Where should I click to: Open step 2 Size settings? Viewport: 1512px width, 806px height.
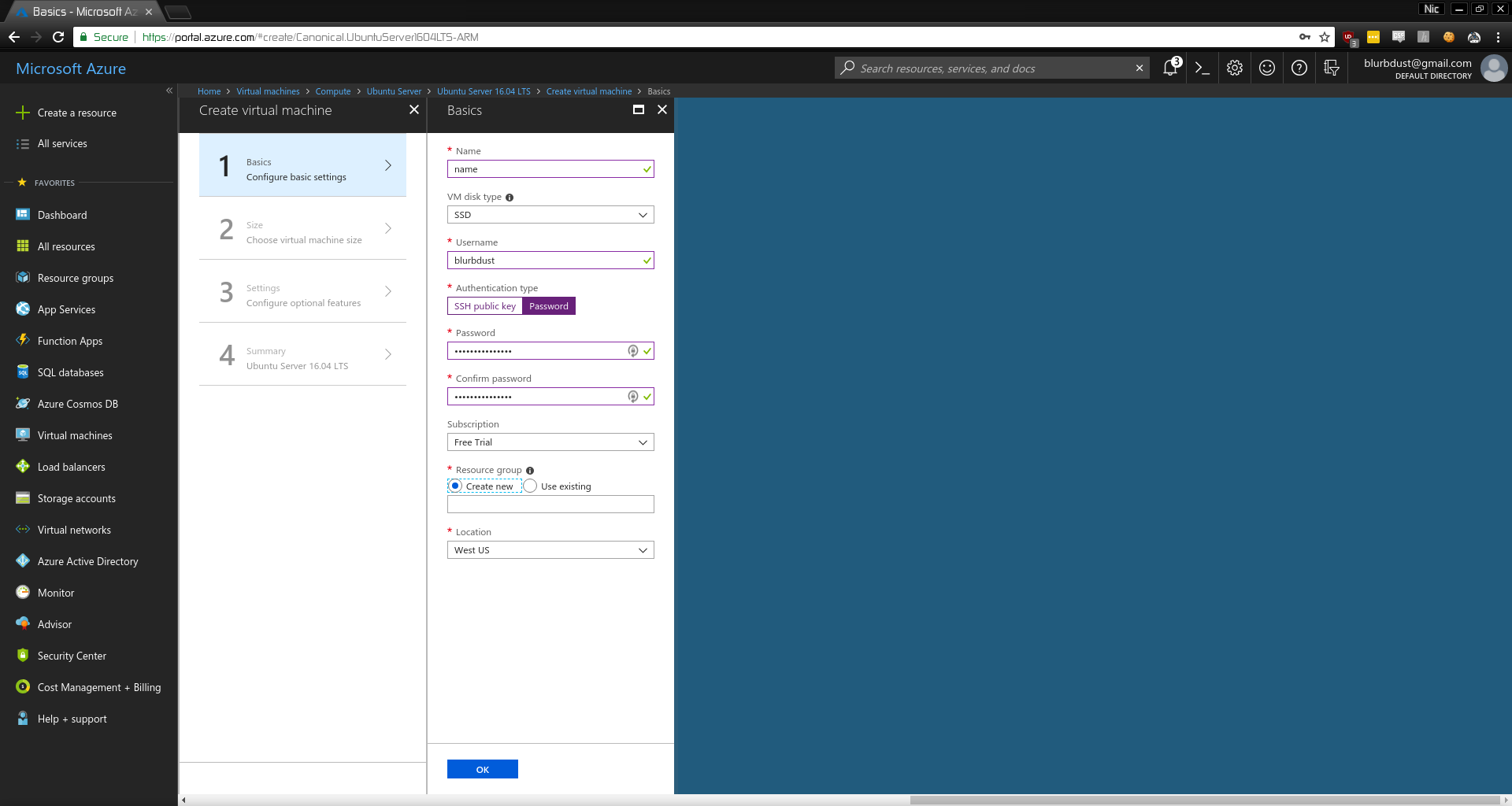coord(302,228)
